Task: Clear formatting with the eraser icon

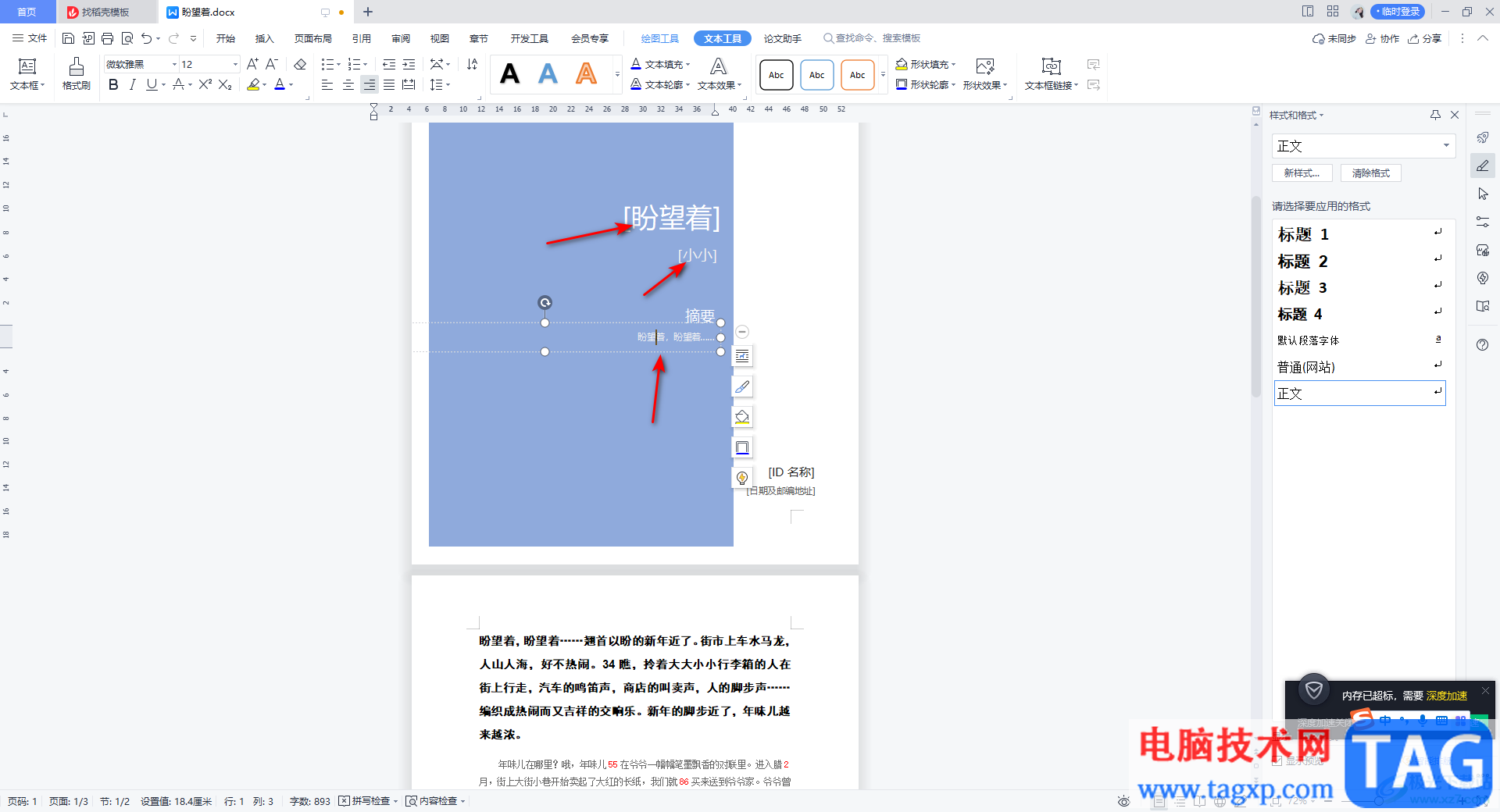Action: 300,64
